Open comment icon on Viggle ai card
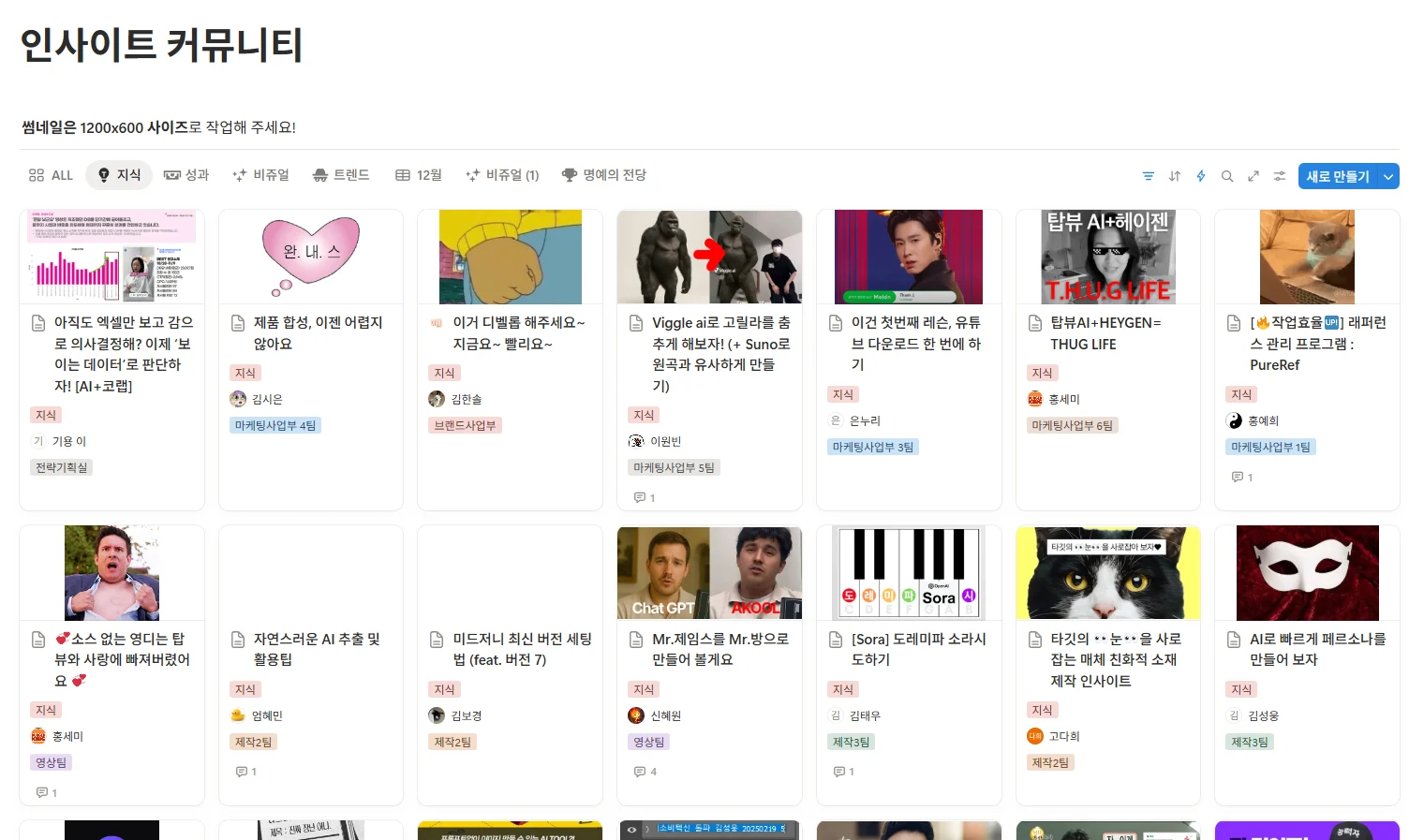The width and height of the screenshot is (1409, 840). click(640, 497)
